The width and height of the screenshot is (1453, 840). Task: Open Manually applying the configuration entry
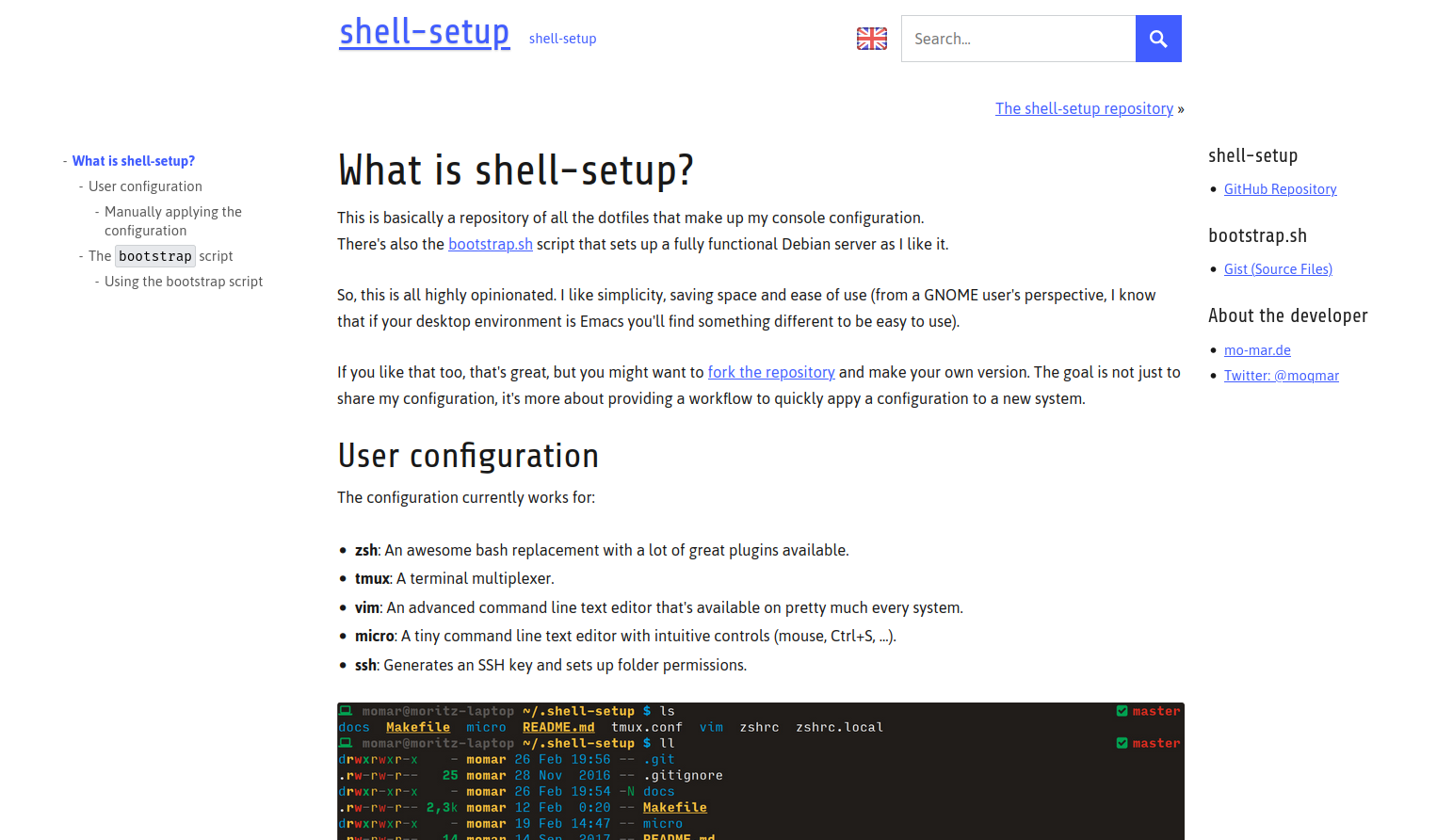(x=173, y=221)
